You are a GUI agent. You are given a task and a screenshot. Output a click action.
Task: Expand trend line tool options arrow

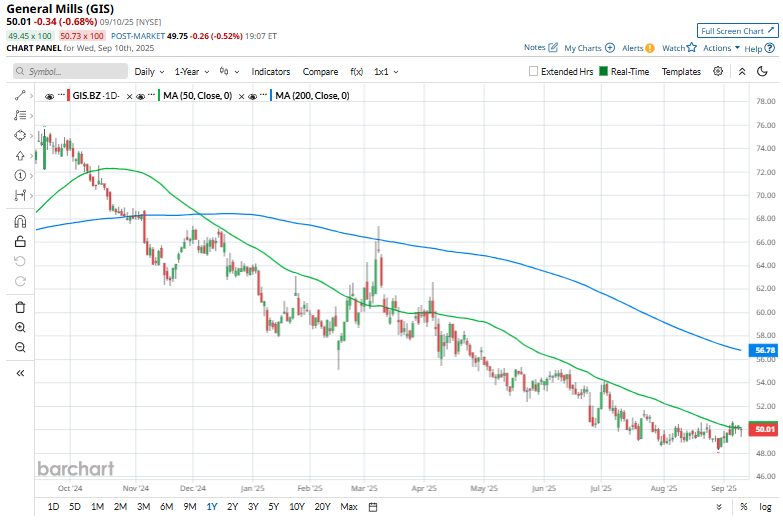pyautogui.click(x=31, y=95)
